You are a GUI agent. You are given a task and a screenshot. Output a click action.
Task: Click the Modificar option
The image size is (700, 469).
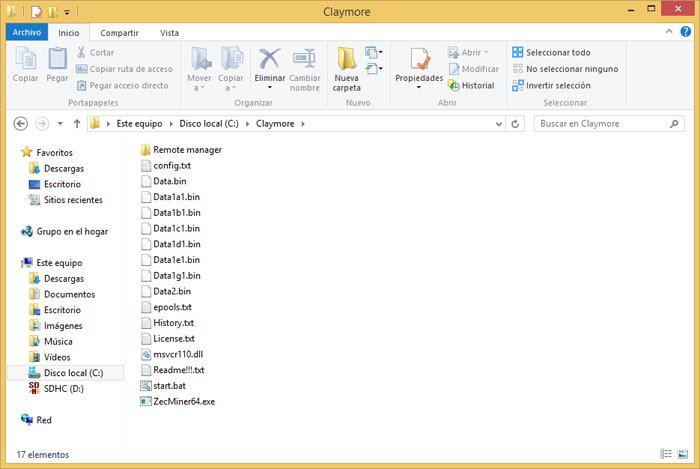(x=474, y=69)
